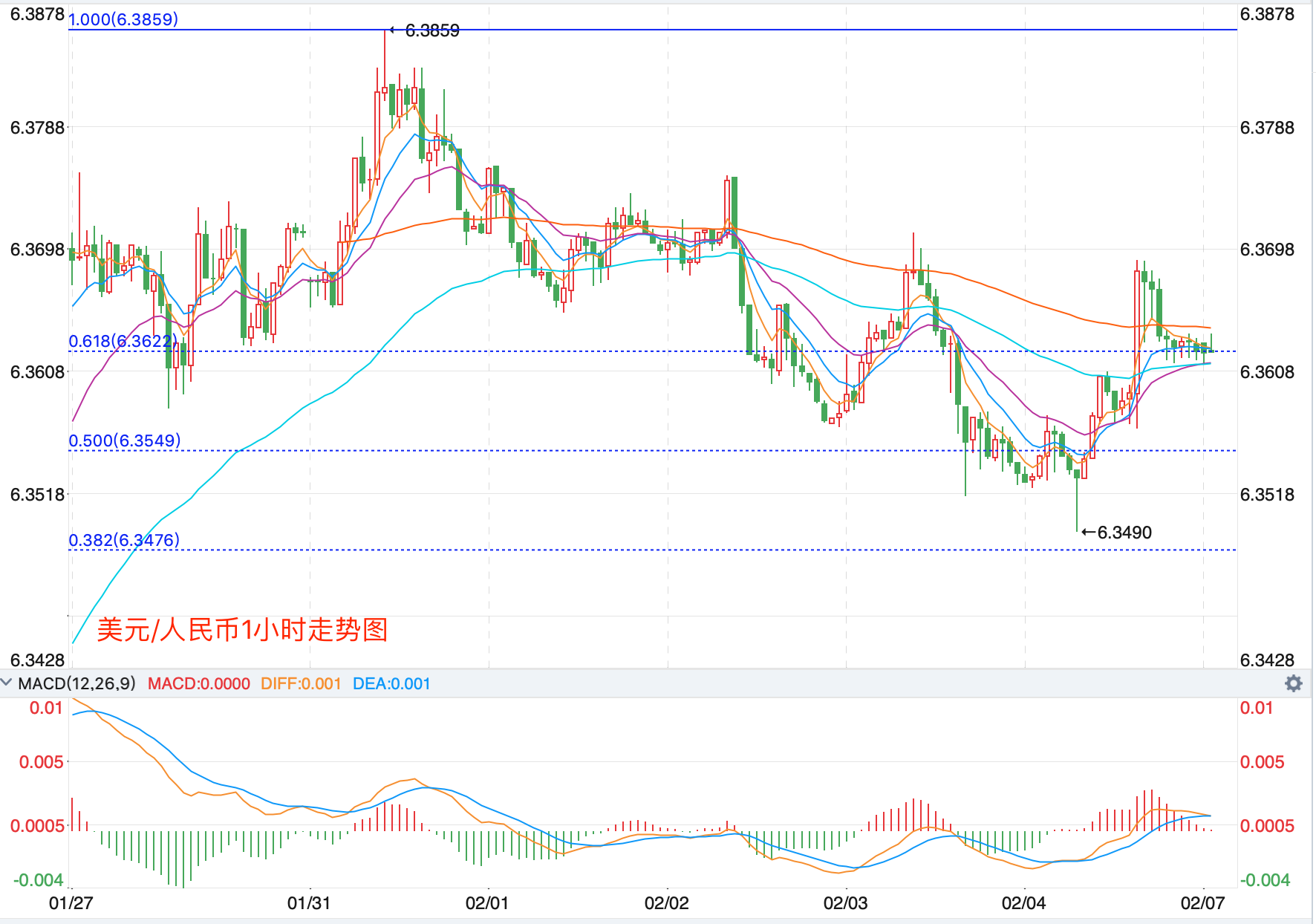The height and width of the screenshot is (924, 1316).
Task: Select the 1.000(6.3859) Fibonacci level label
Action: coord(123,19)
